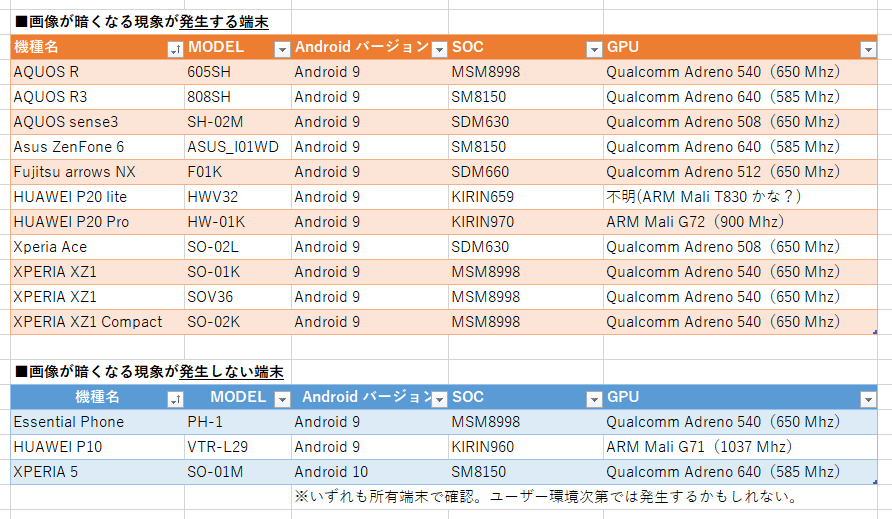Select the Xperia Ace cell
The image size is (892, 519).
tap(97, 248)
